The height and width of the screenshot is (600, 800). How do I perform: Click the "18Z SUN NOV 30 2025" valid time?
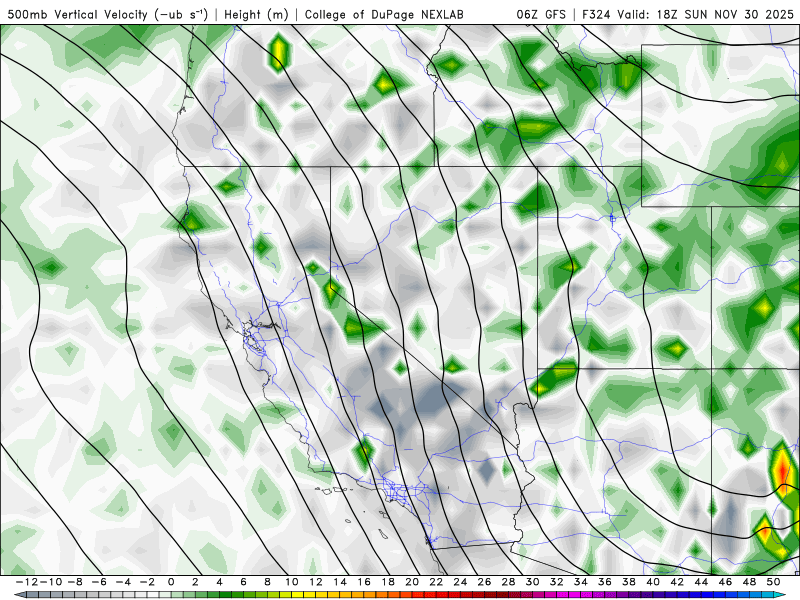click(x=726, y=14)
